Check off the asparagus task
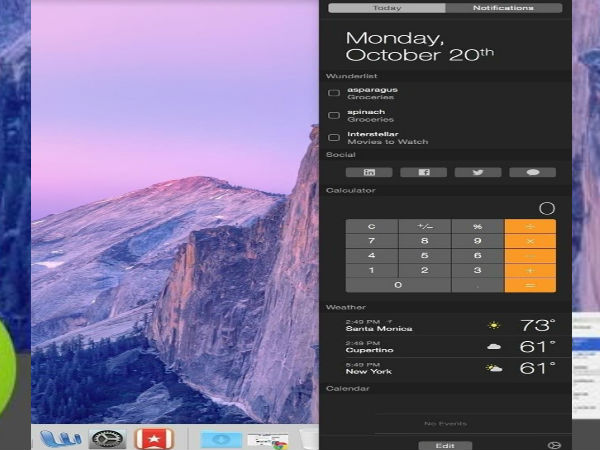The width and height of the screenshot is (600, 450). (x=334, y=93)
